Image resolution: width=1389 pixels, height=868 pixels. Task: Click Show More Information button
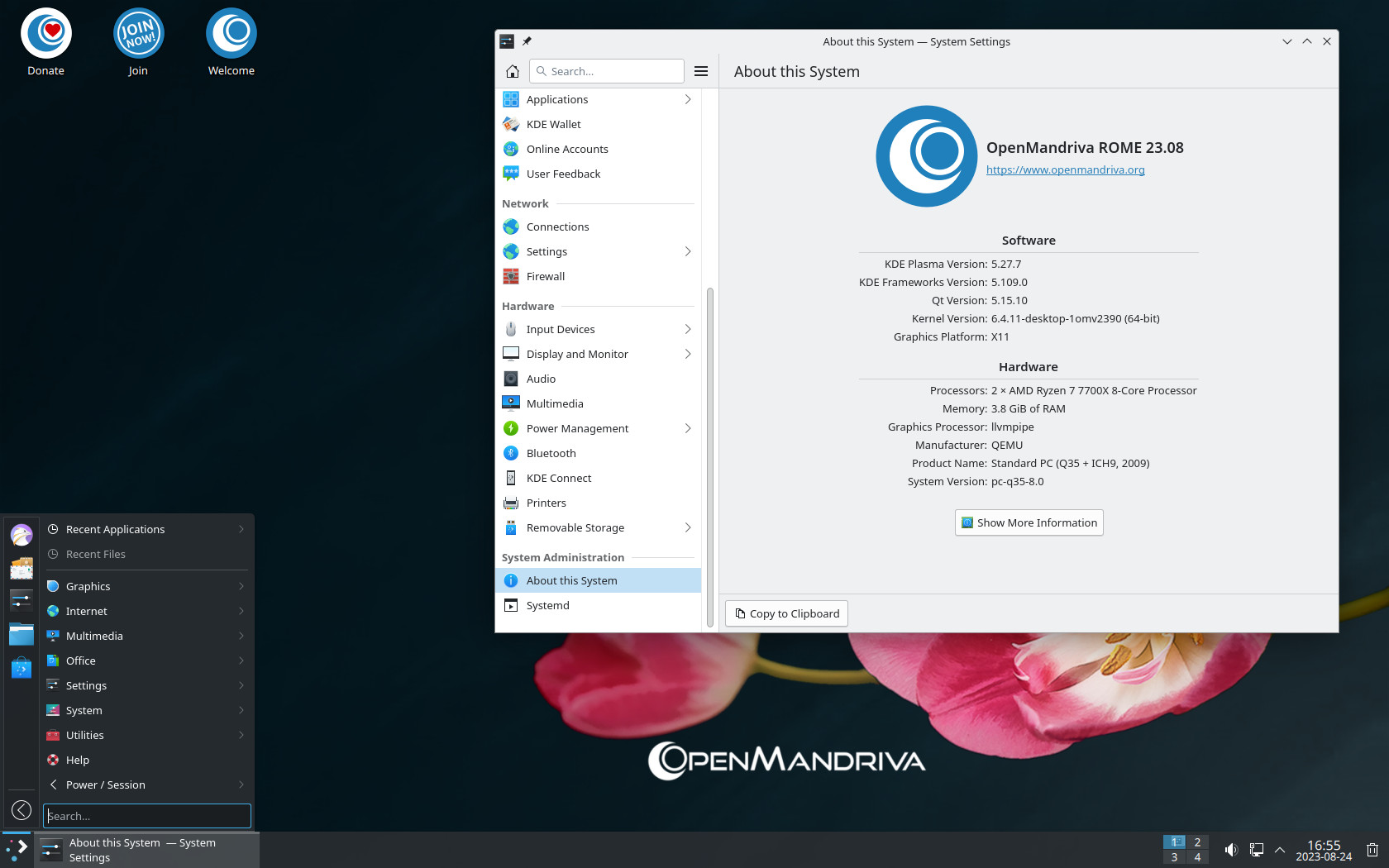(x=1029, y=522)
